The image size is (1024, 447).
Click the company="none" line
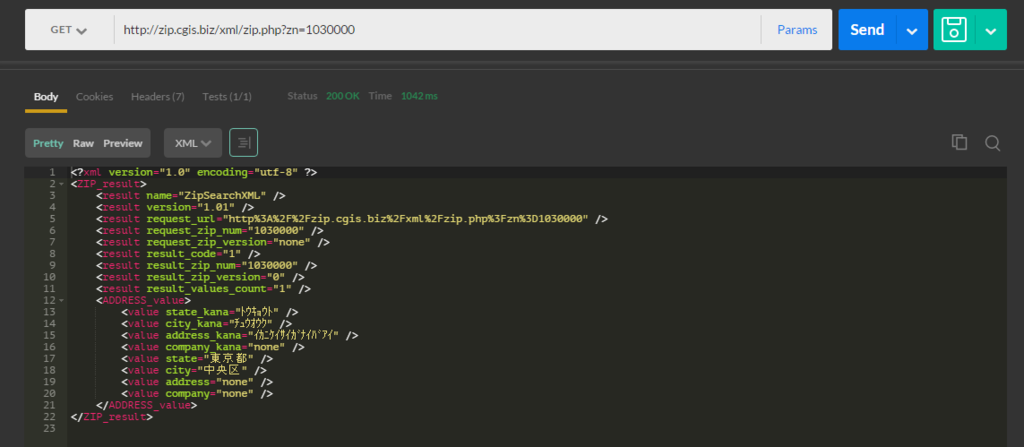(197, 393)
